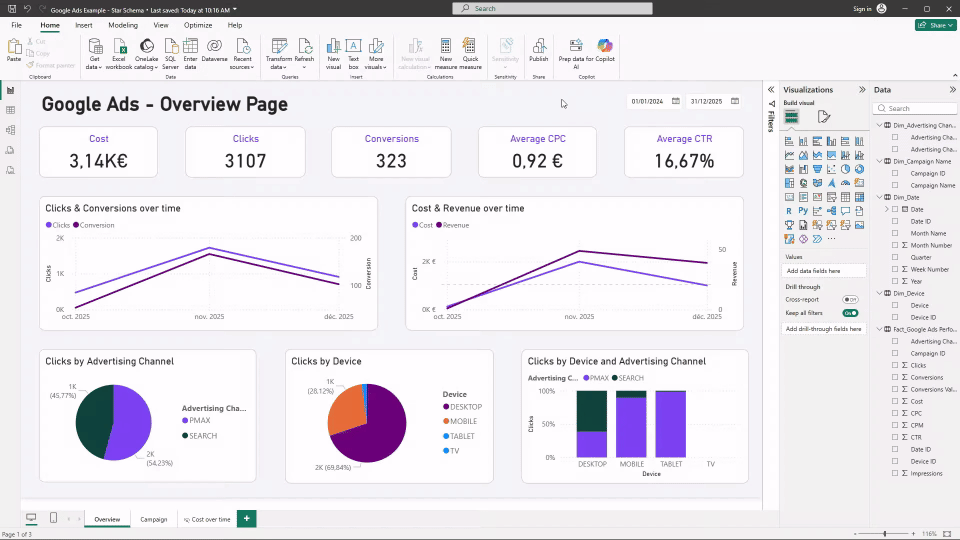Check the Device field under Dim_Device
The height and width of the screenshot is (540, 960).
click(x=895, y=305)
